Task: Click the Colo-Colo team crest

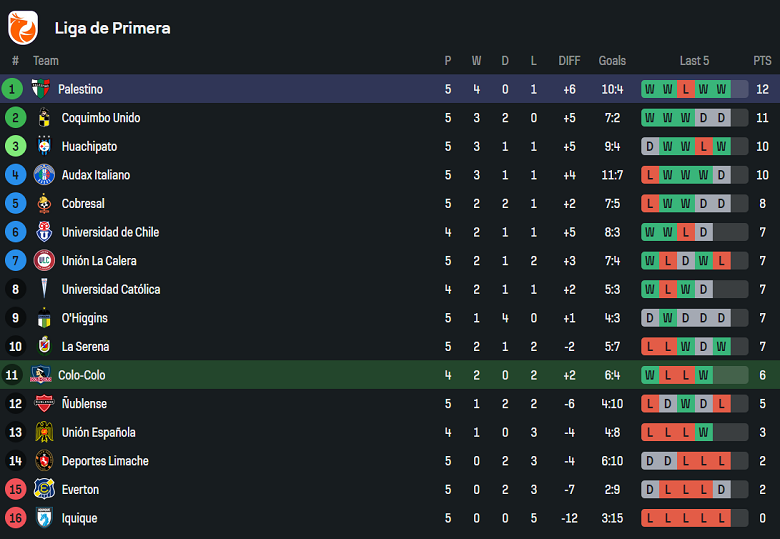Action: click(x=40, y=375)
